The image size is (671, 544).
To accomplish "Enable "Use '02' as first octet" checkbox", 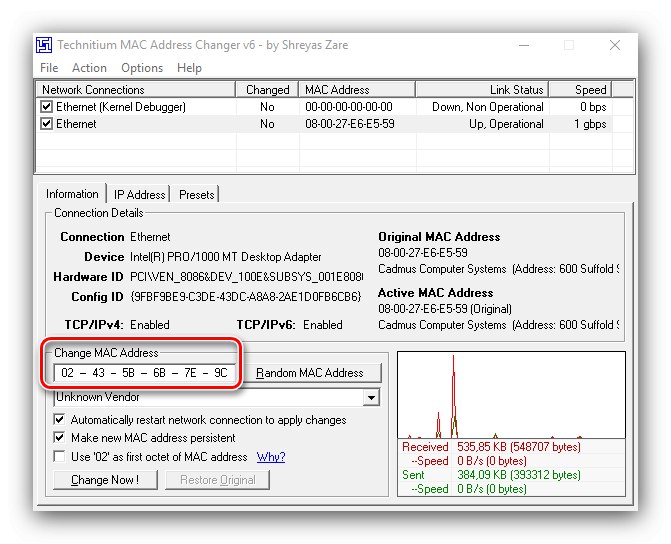I will (59, 456).
